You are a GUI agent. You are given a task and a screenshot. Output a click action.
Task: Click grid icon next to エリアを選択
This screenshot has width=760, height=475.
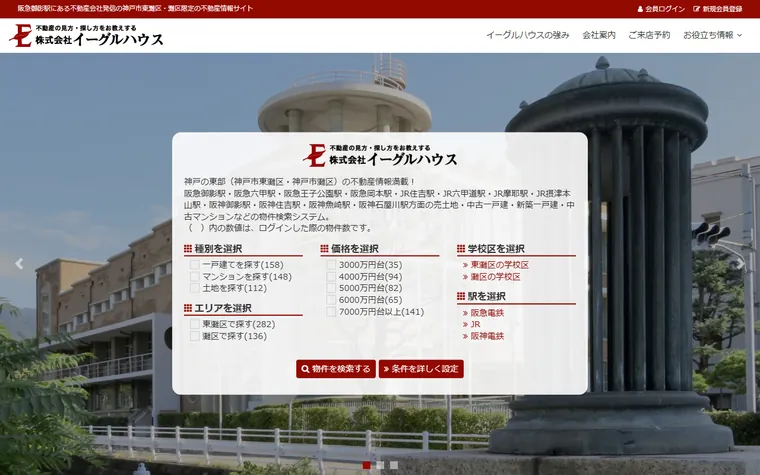tap(188, 308)
